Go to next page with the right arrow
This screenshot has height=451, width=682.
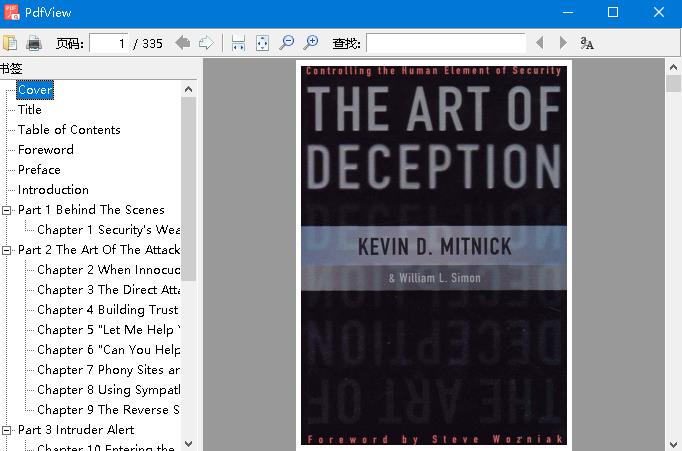pyautogui.click(x=206, y=43)
